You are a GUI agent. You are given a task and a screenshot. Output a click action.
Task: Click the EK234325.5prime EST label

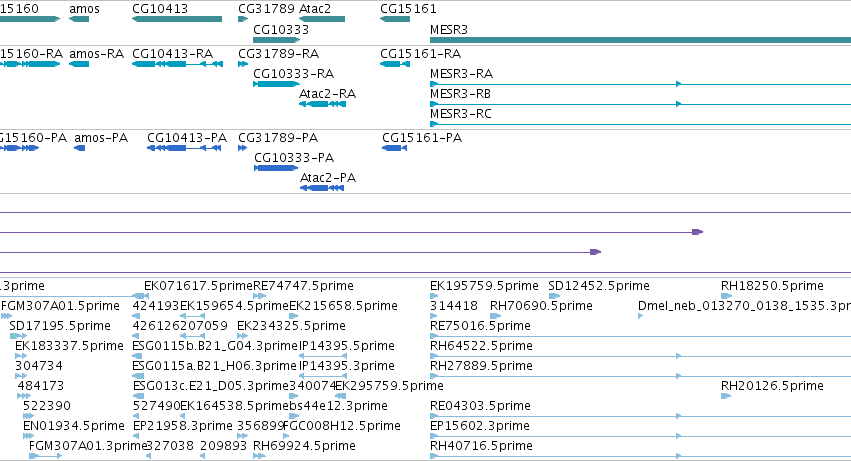291,326
